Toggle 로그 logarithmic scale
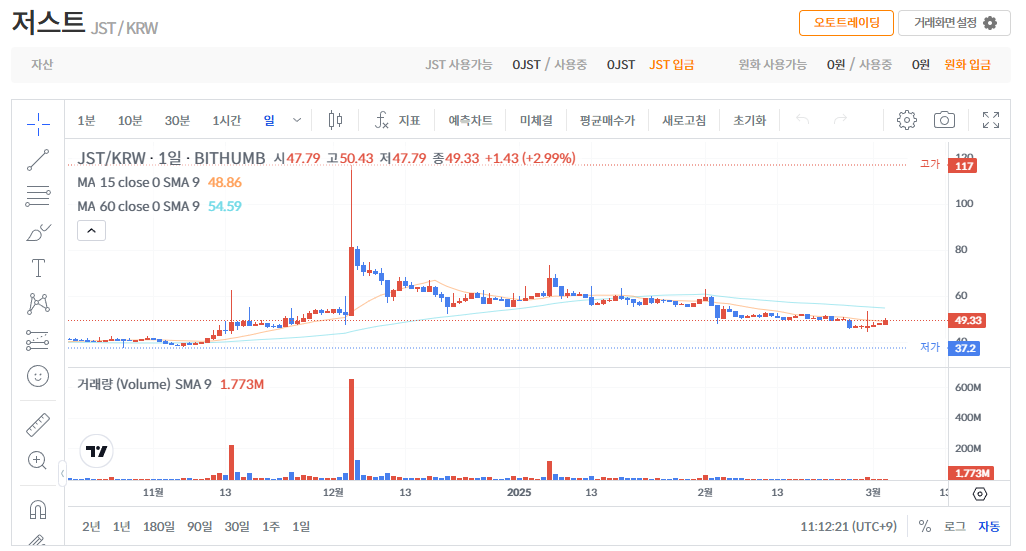 955,526
